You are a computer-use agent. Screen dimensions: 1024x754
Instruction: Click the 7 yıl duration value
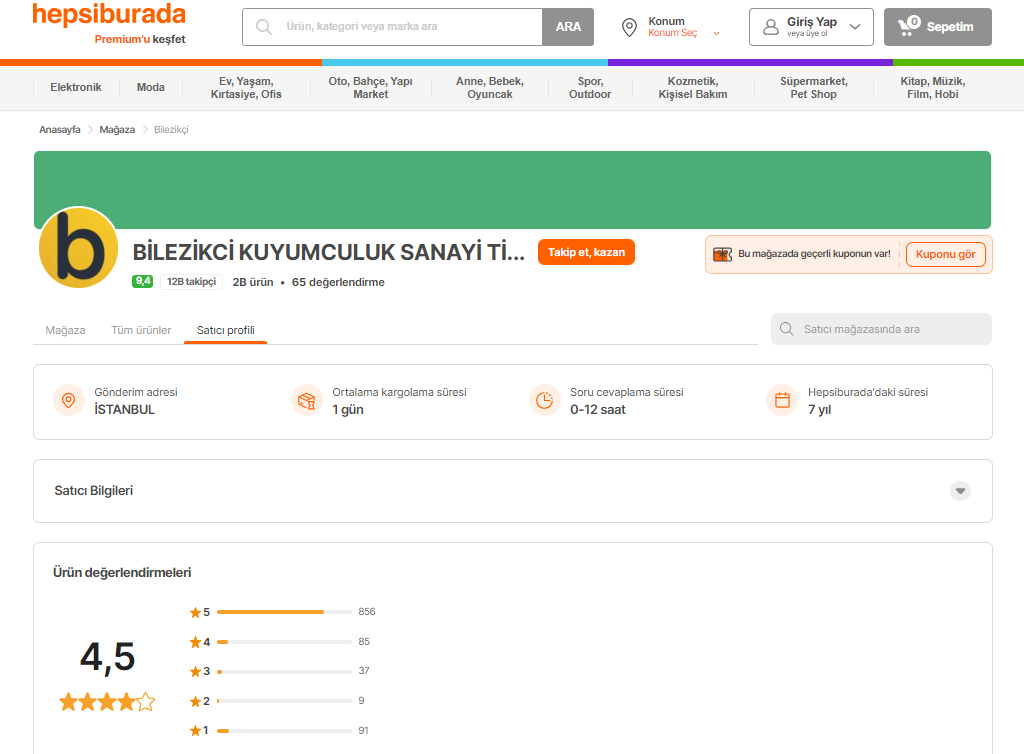tap(820, 410)
